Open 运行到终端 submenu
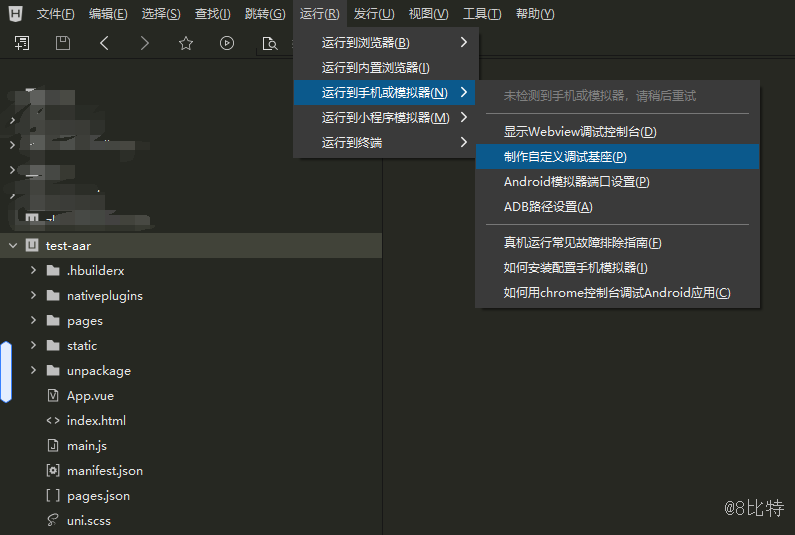Image resolution: width=795 pixels, height=535 pixels. 384,142
